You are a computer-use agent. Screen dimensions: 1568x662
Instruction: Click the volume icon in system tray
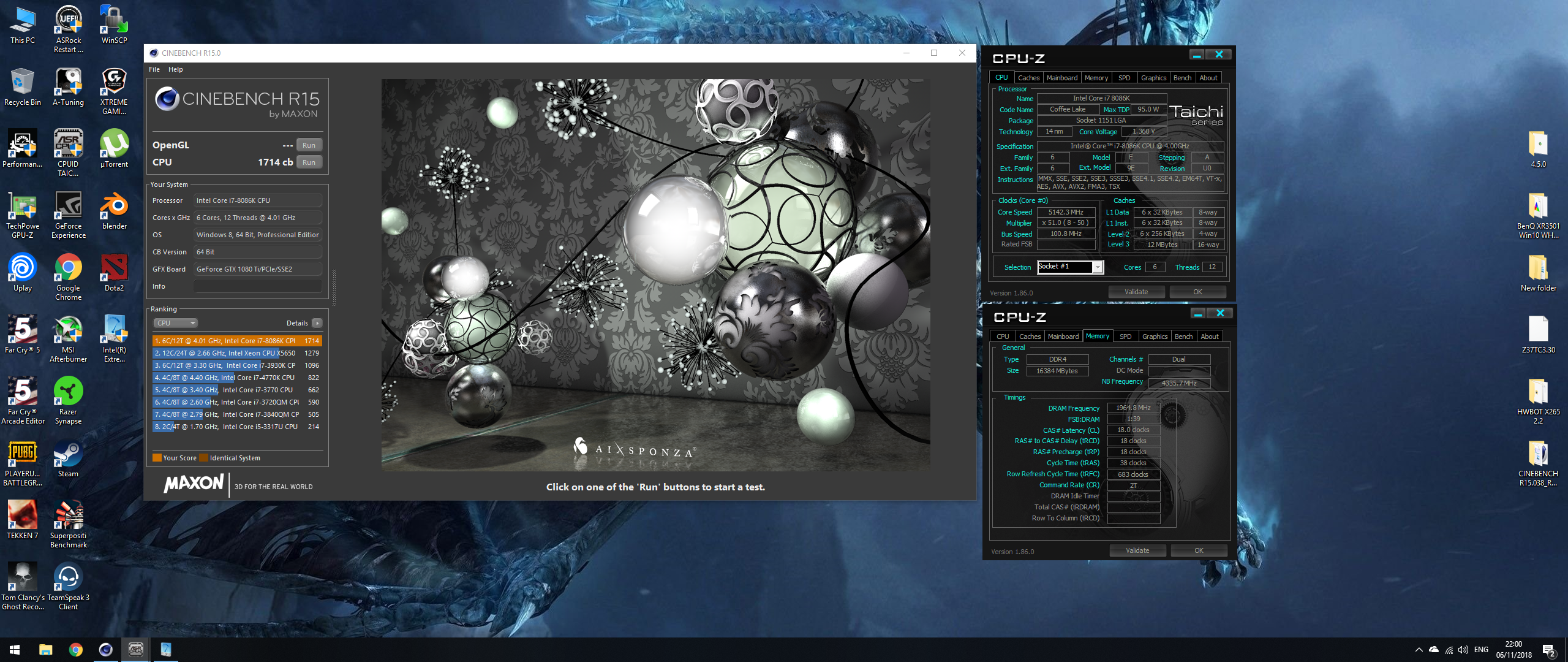[1463, 650]
